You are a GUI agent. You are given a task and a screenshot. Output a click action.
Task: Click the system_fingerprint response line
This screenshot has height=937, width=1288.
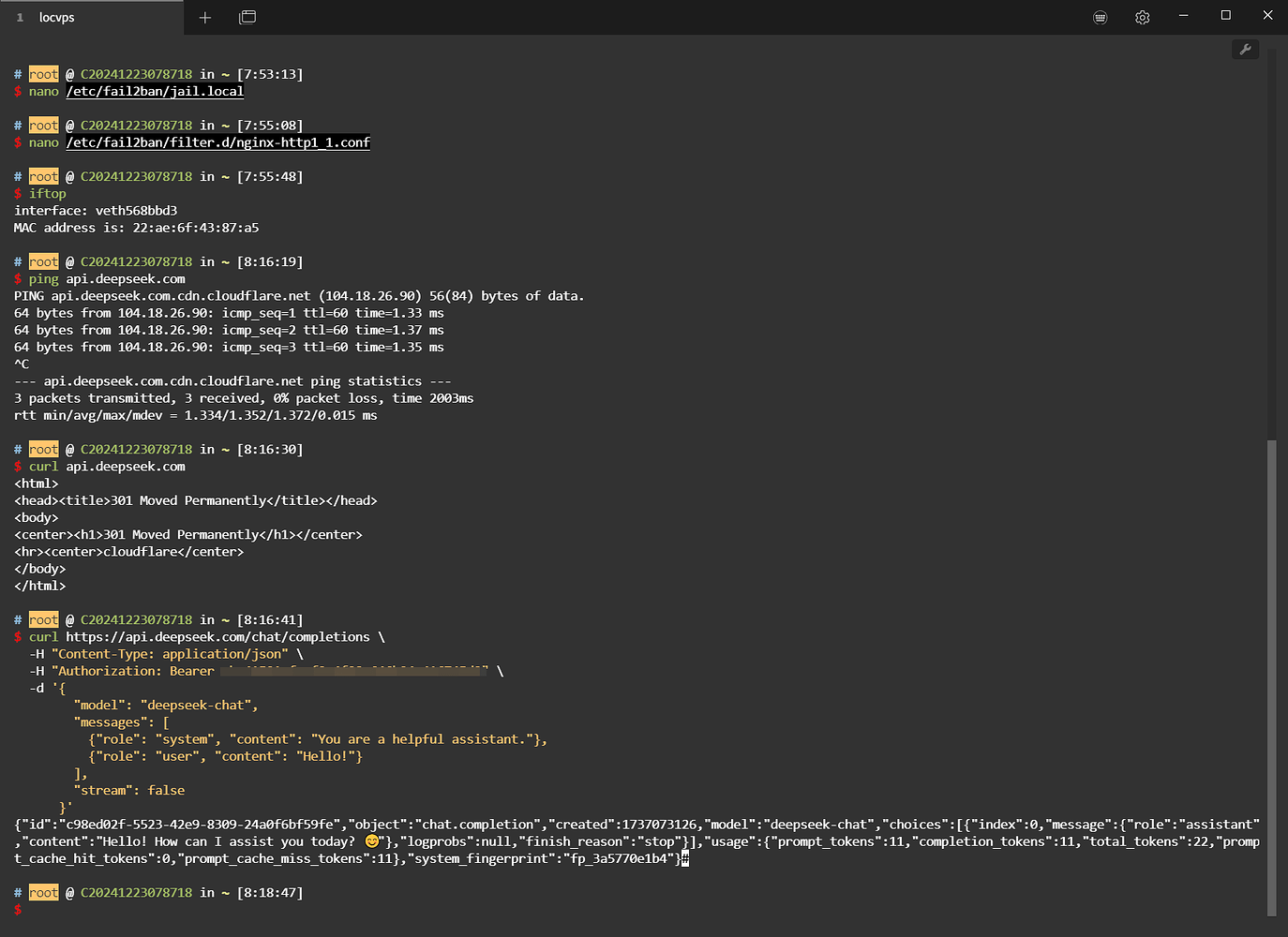[352, 858]
